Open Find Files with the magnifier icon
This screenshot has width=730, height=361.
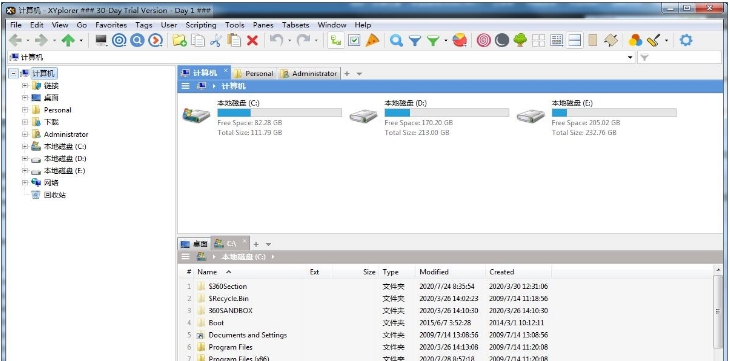(x=396, y=41)
